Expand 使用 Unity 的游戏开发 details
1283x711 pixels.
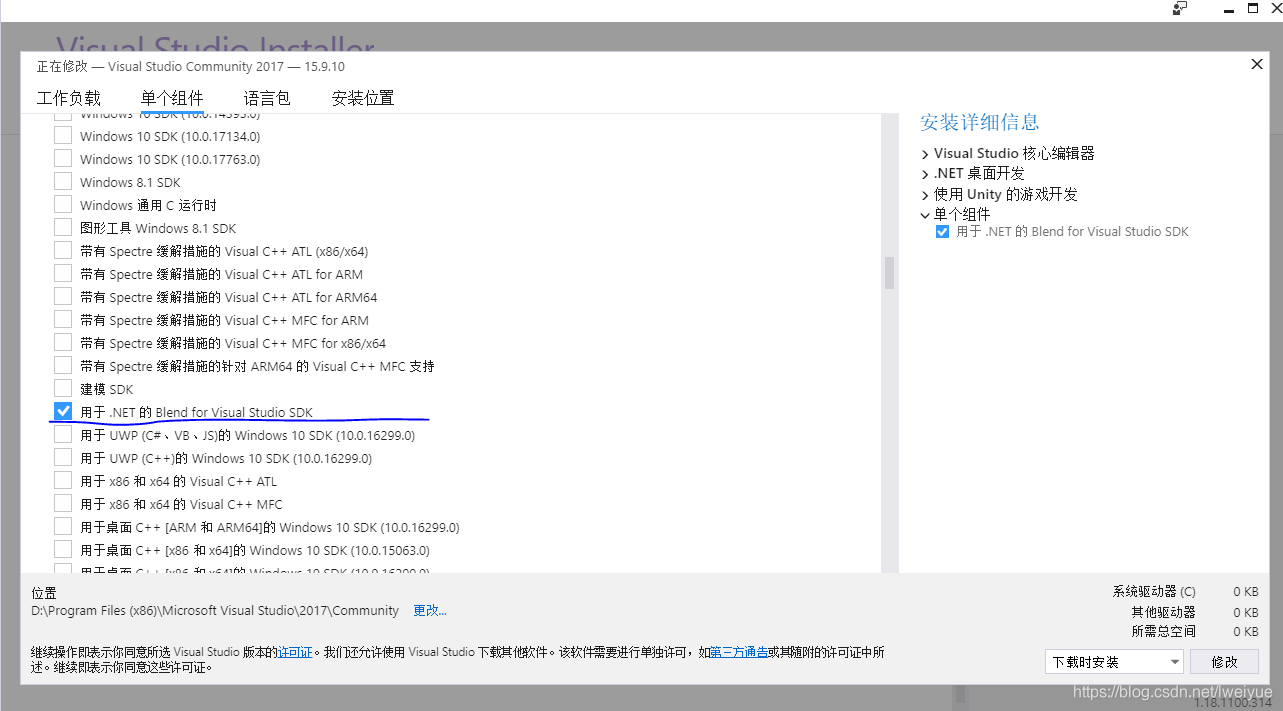(x=925, y=195)
